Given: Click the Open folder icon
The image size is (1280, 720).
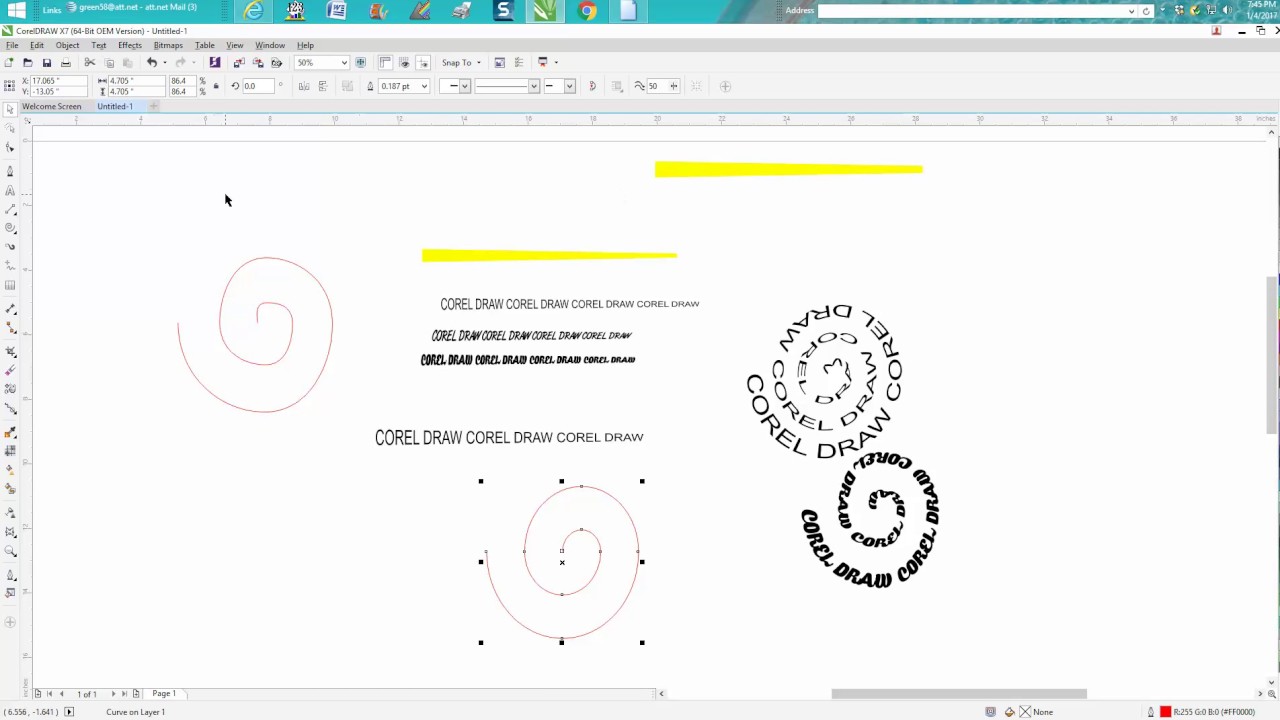Looking at the screenshot, I should (28, 62).
